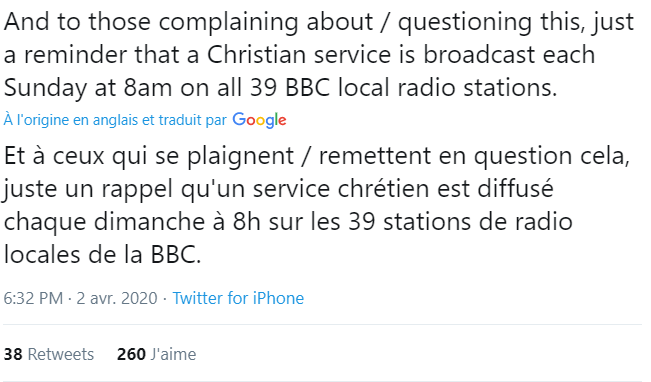Click 'locales de la BBC.' closing line

102,254
